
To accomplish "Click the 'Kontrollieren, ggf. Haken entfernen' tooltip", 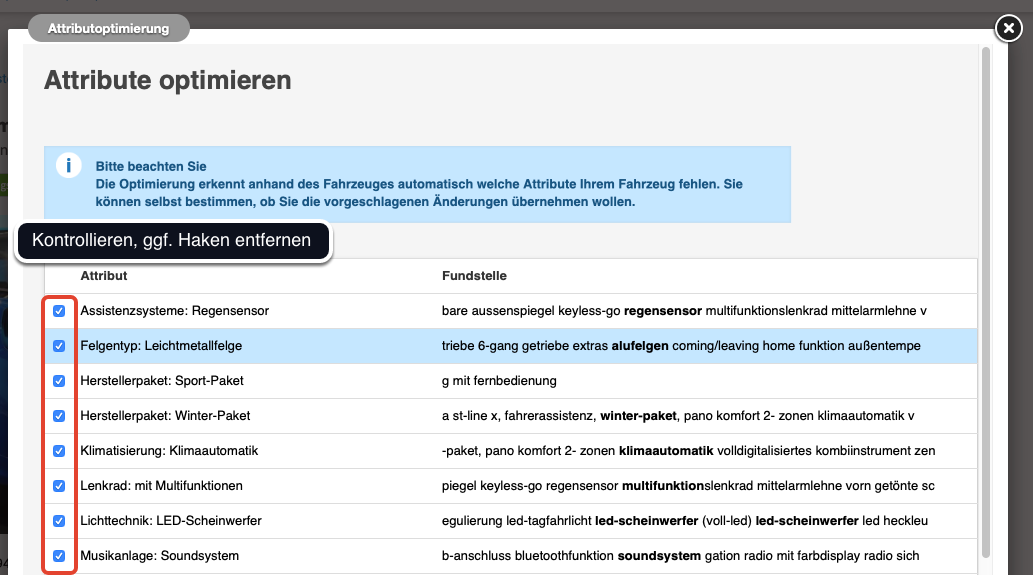I will click(172, 241).
